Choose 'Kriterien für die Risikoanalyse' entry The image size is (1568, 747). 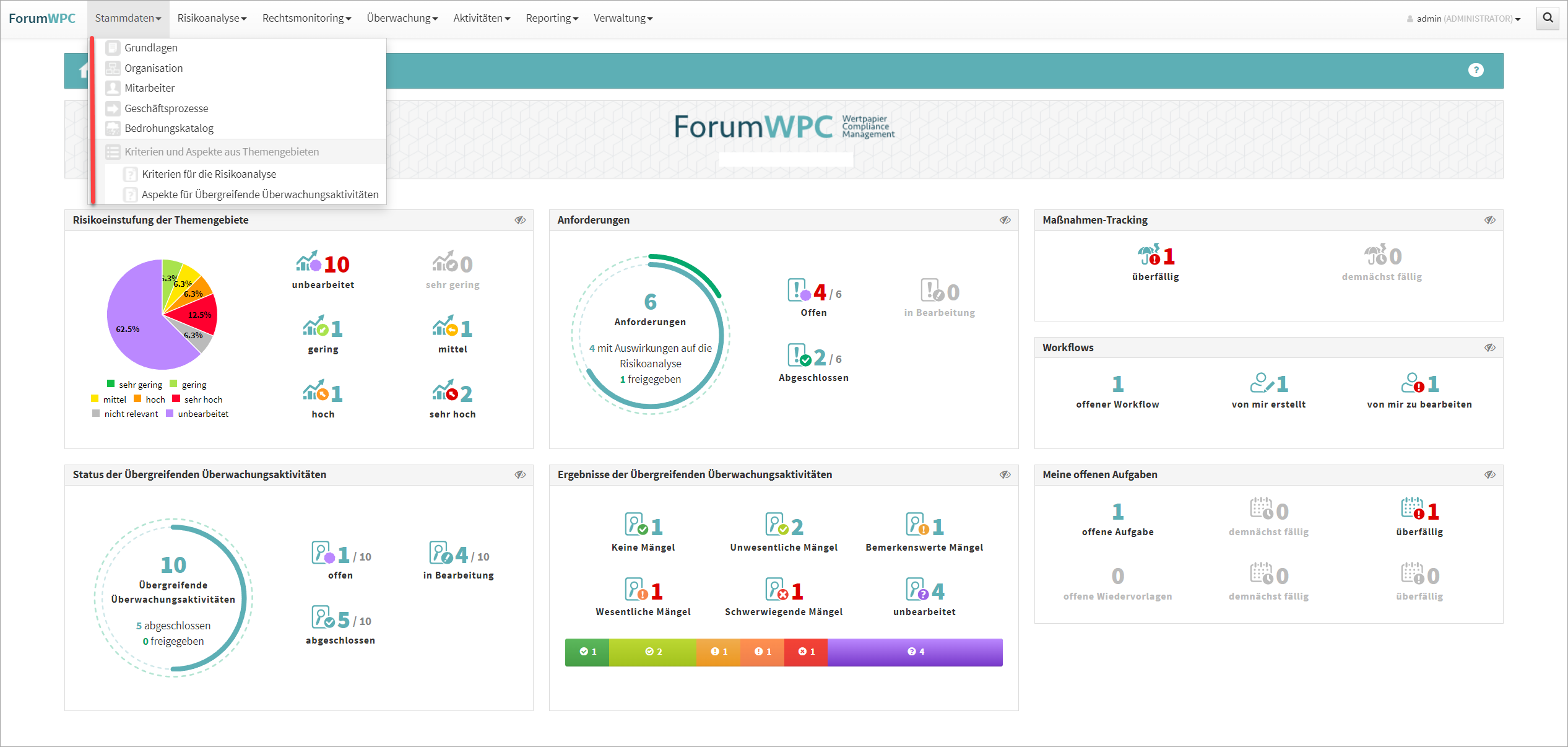coord(209,174)
